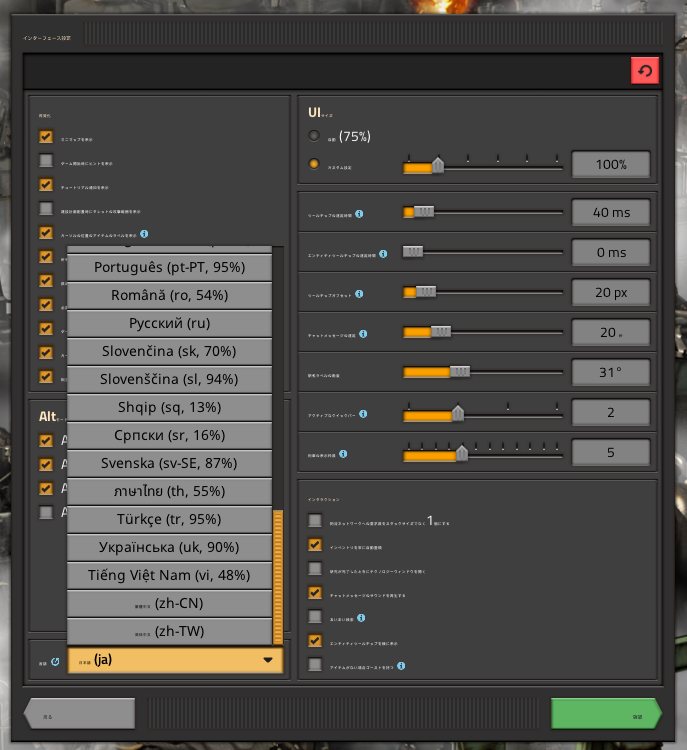Click the info icon in the quickbar row showing 2
Viewport: 687px width, 750px height.
363,414
